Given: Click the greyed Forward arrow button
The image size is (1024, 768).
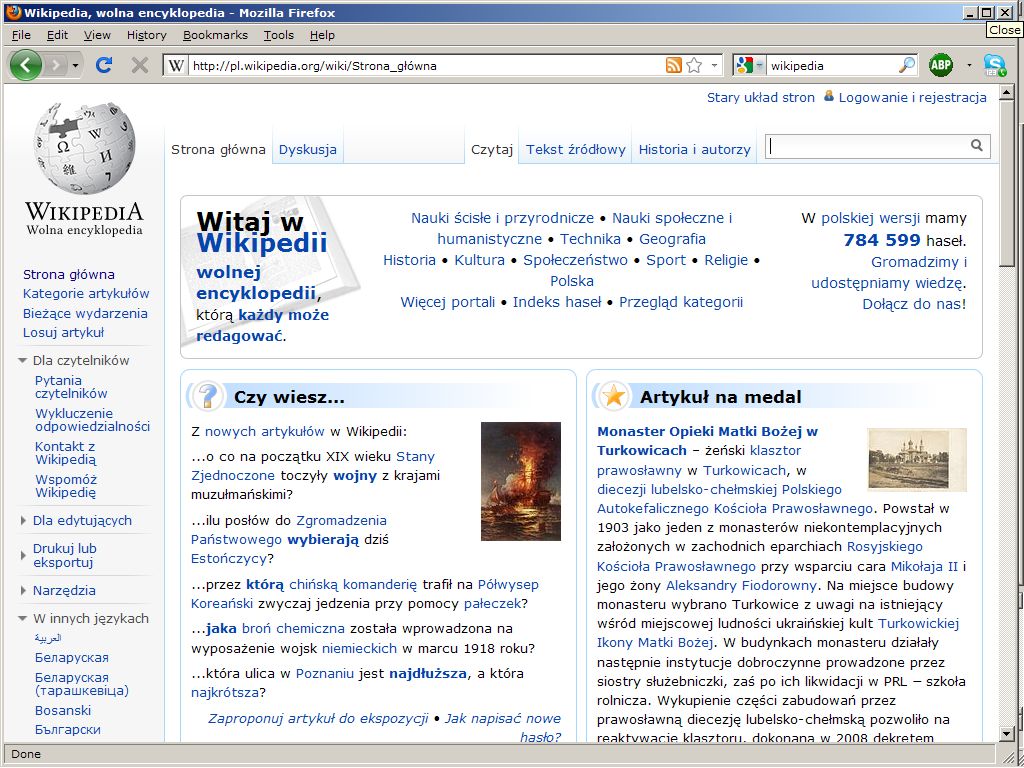Looking at the screenshot, I should tap(56, 65).
